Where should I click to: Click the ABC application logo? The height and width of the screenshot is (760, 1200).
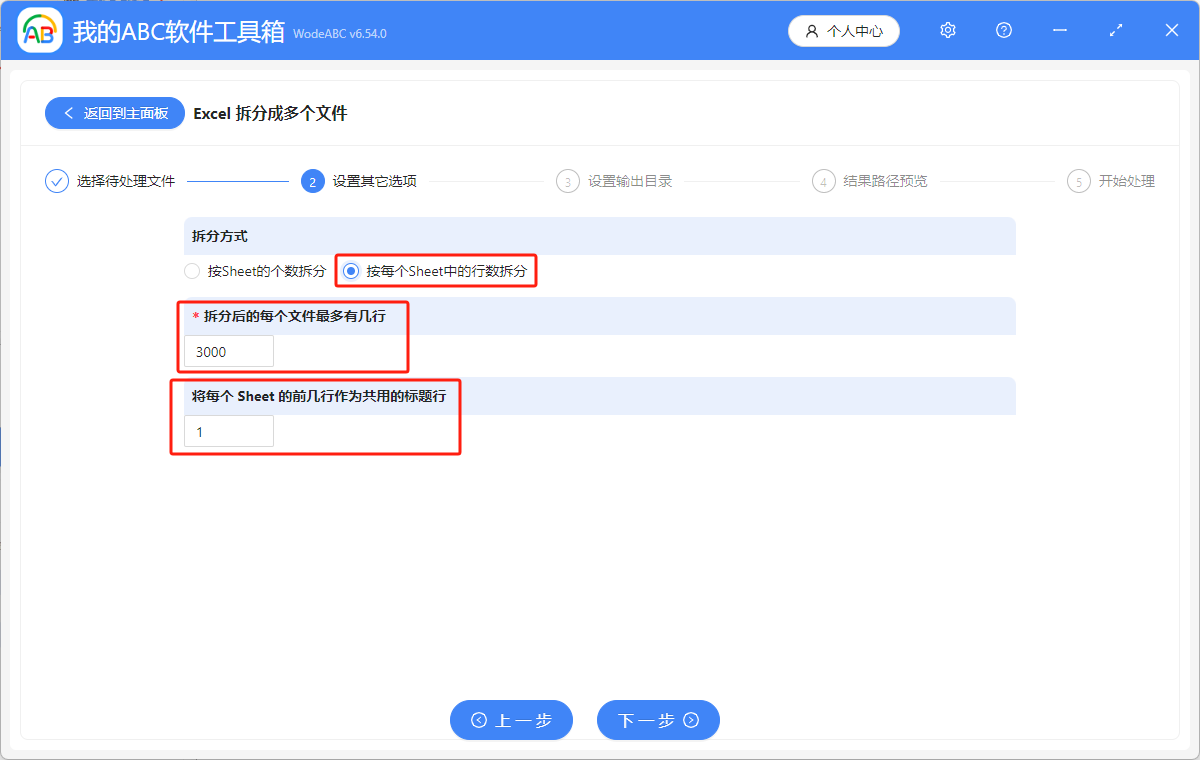pyautogui.click(x=40, y=30)
